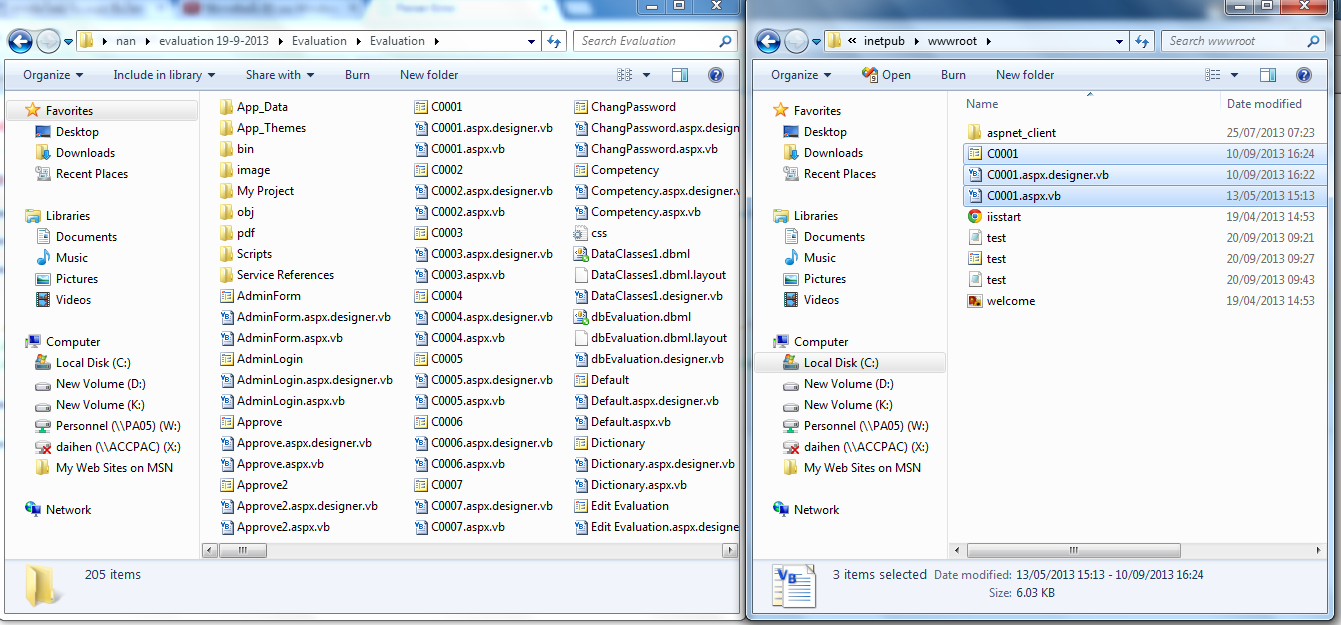Open the Share with menu
This screenshot has height=625, width=1341.
point(280,75)
